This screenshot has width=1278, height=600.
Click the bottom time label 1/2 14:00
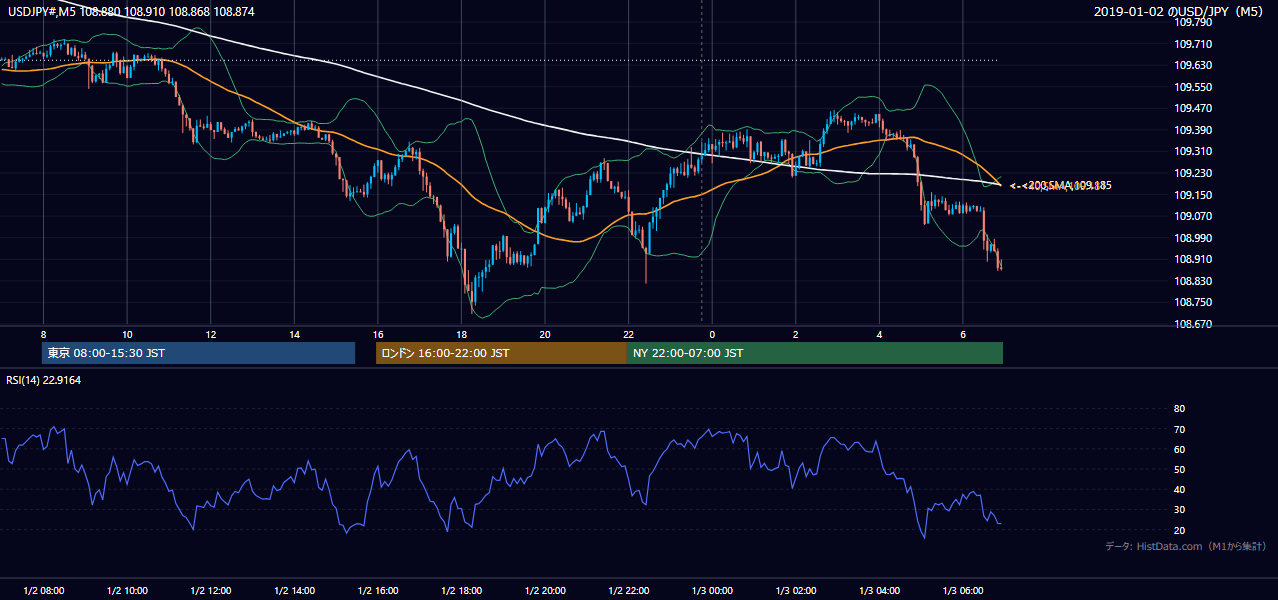click(294, 590)
